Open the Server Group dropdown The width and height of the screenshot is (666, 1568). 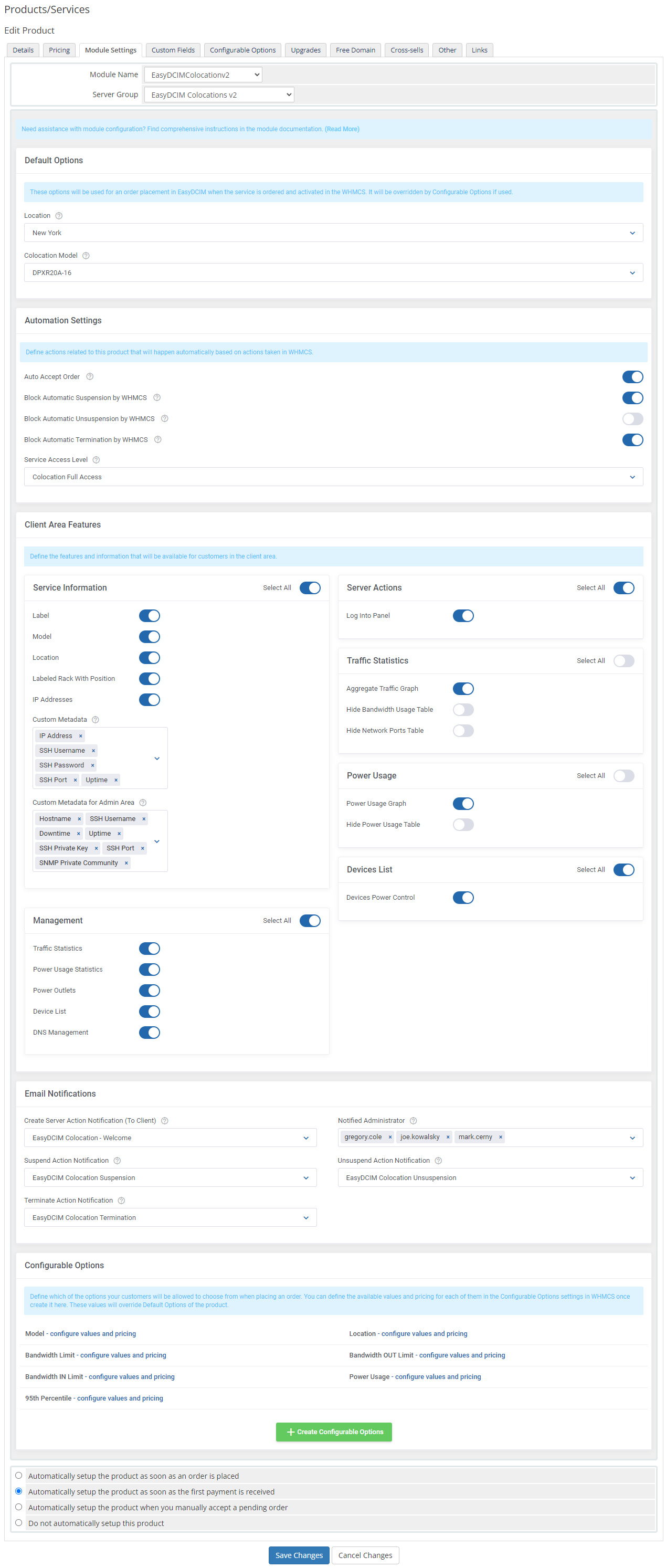coord(218,94)
